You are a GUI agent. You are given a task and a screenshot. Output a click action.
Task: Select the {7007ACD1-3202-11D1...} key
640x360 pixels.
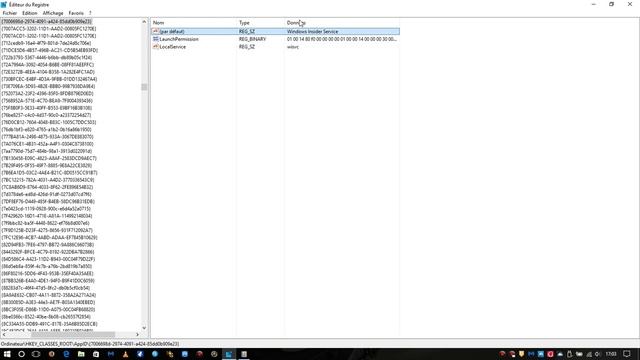[x=49, y=36]
